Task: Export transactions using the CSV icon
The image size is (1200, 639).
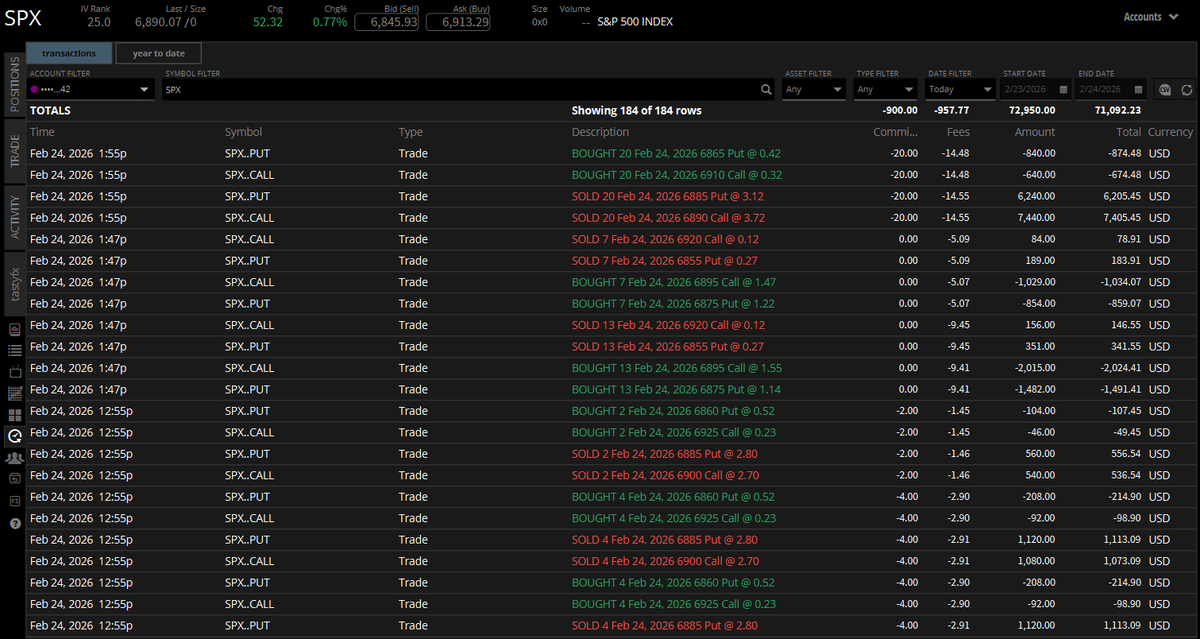Action: (x=1165, y=89)
